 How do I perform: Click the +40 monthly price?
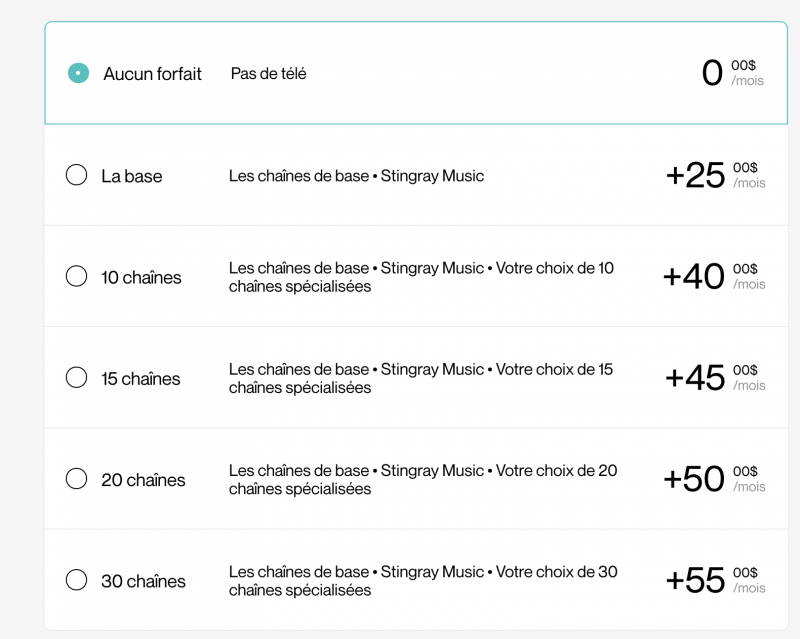click(694, 276)
